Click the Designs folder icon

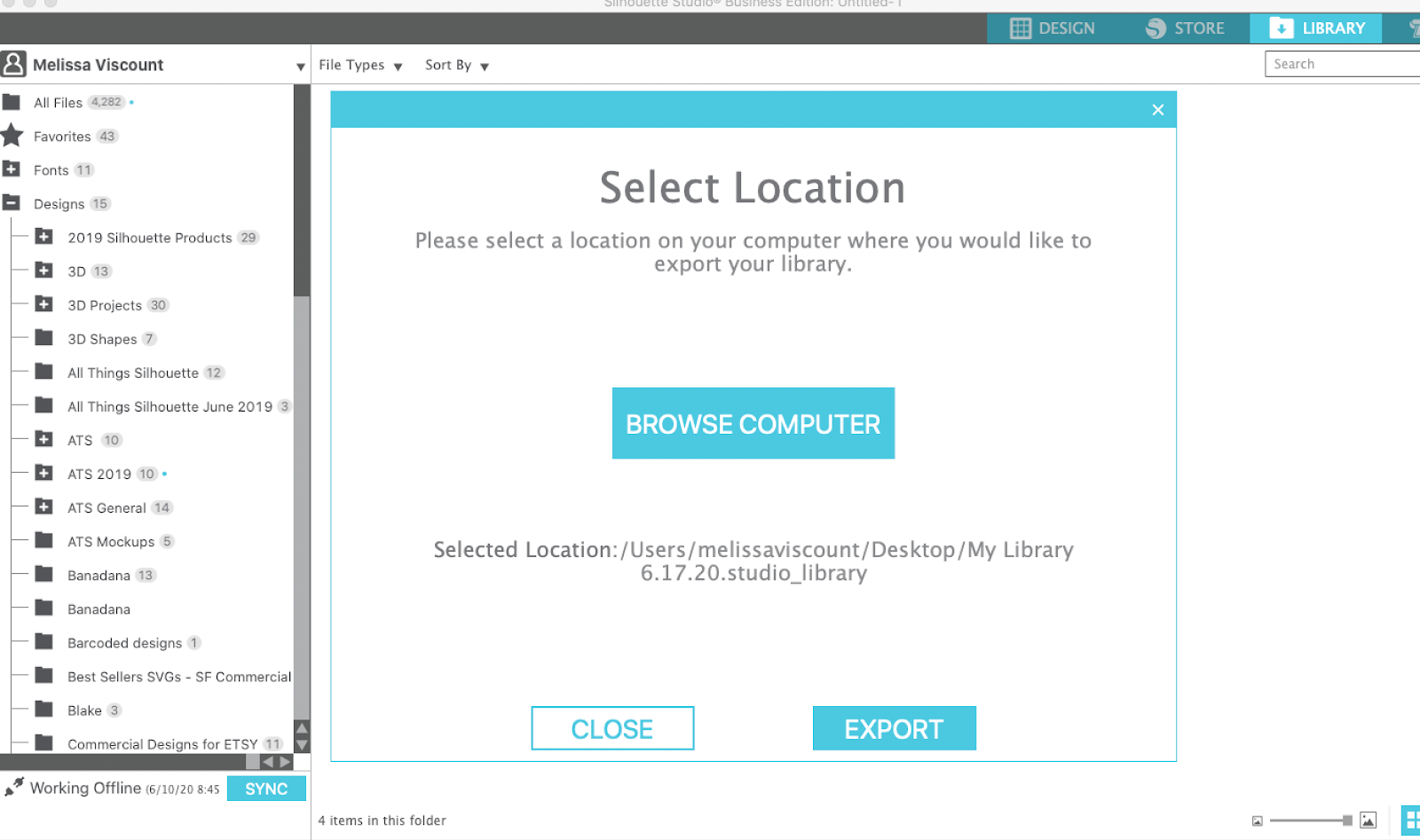(12, 202)
